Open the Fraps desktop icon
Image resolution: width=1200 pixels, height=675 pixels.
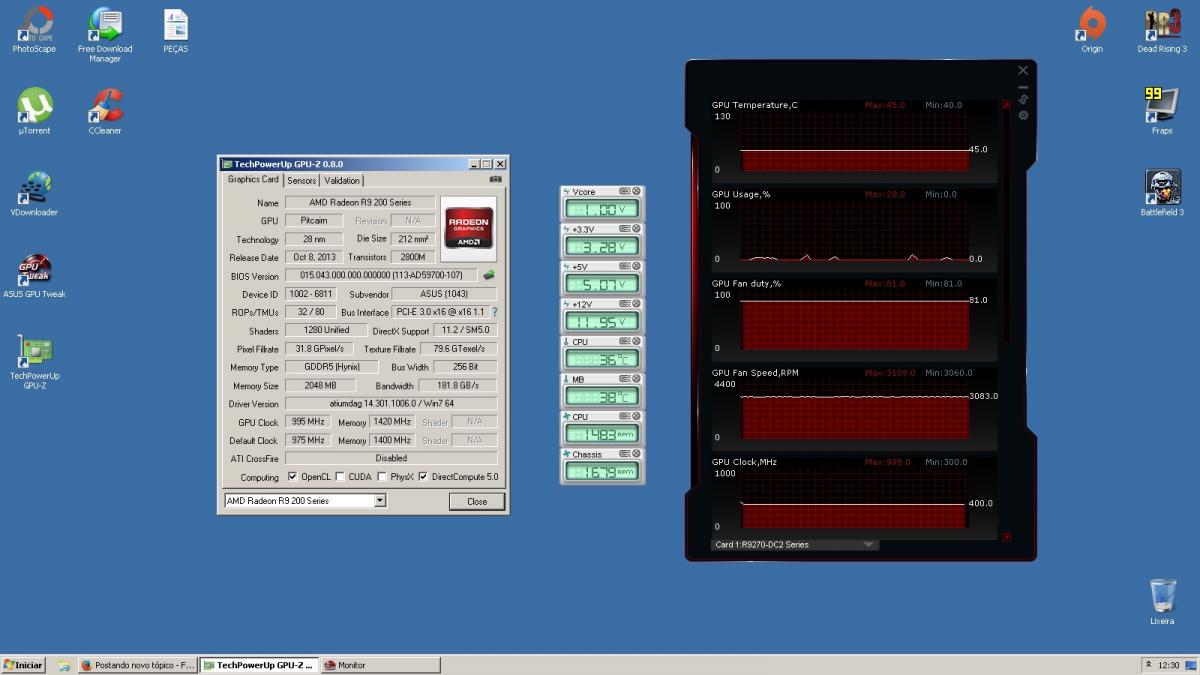[x=1162, y=111]
